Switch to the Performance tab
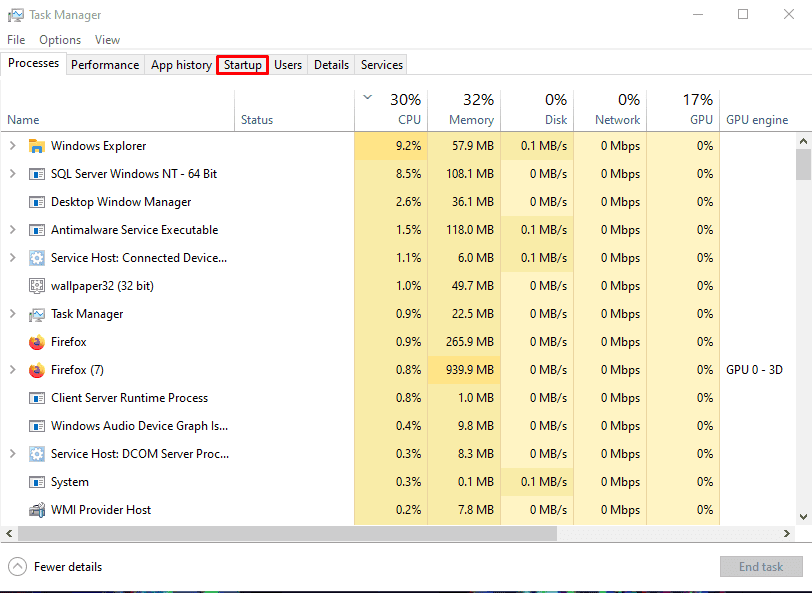Image resolution: width=812 pixels, height=593 pixels. (105, 65)
